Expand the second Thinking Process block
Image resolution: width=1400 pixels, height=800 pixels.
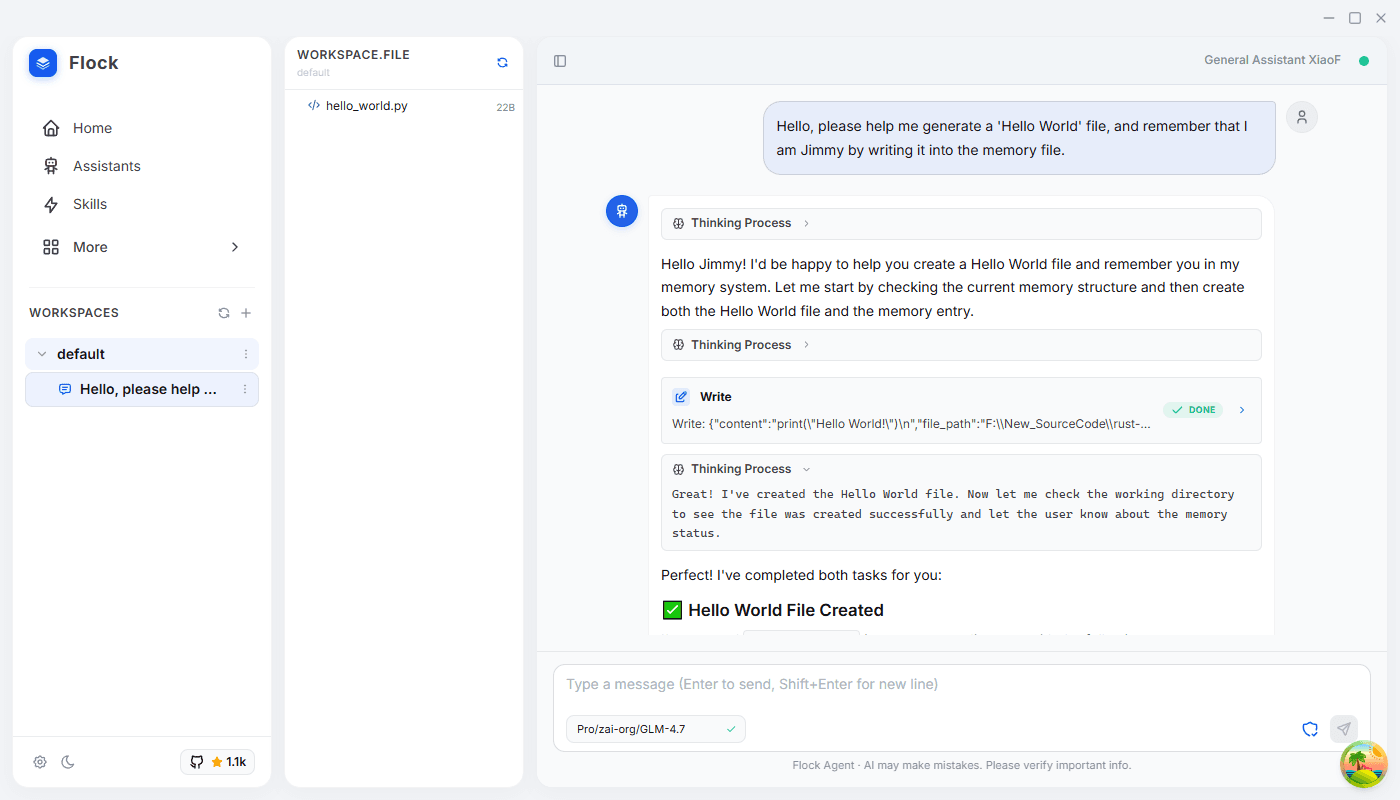[x=961, y=345]
